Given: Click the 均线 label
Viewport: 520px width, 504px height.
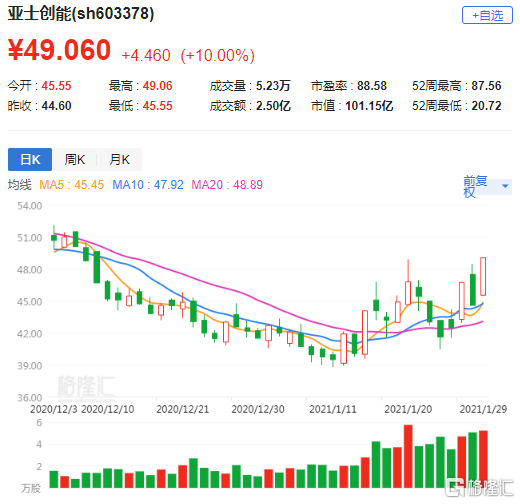Looking at the screenshot, I should tap(20, 185).
